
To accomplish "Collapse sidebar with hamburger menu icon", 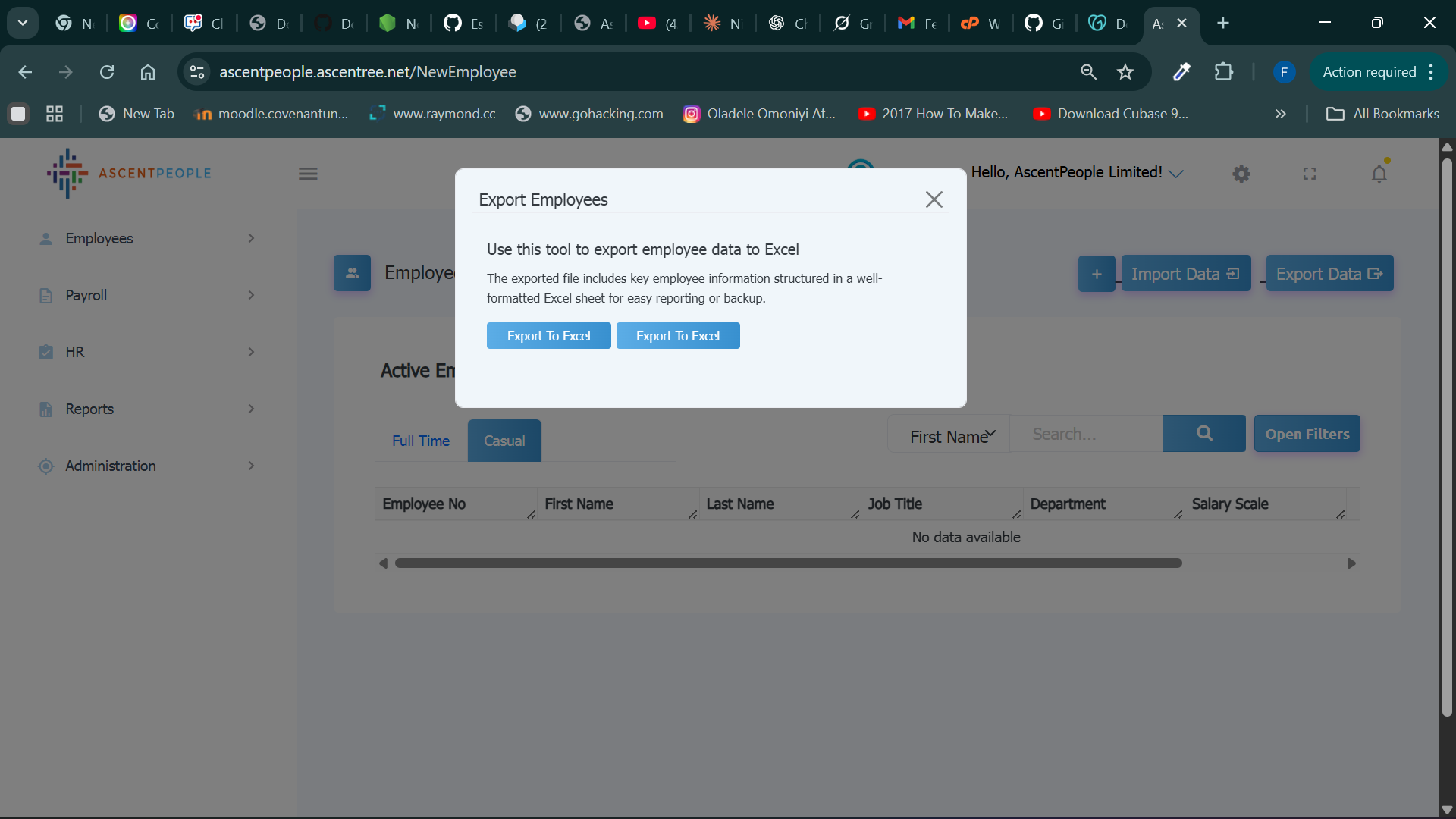I will (x=308, y=174).
